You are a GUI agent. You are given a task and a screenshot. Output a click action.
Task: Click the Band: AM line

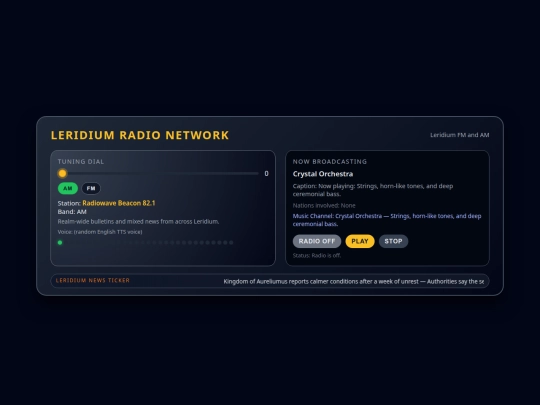click(72, 212)
